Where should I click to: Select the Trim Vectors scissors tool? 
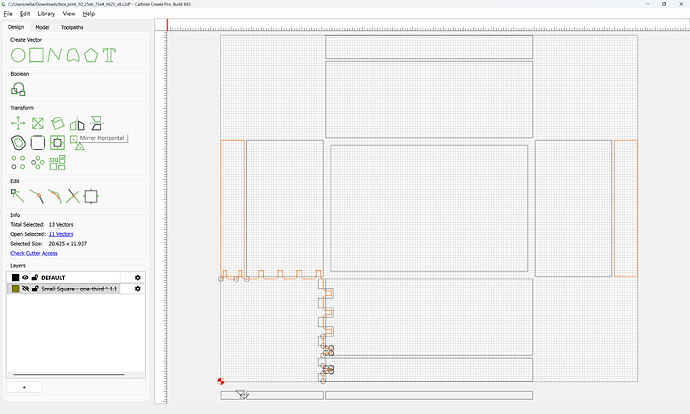click(x=73, y=196)
